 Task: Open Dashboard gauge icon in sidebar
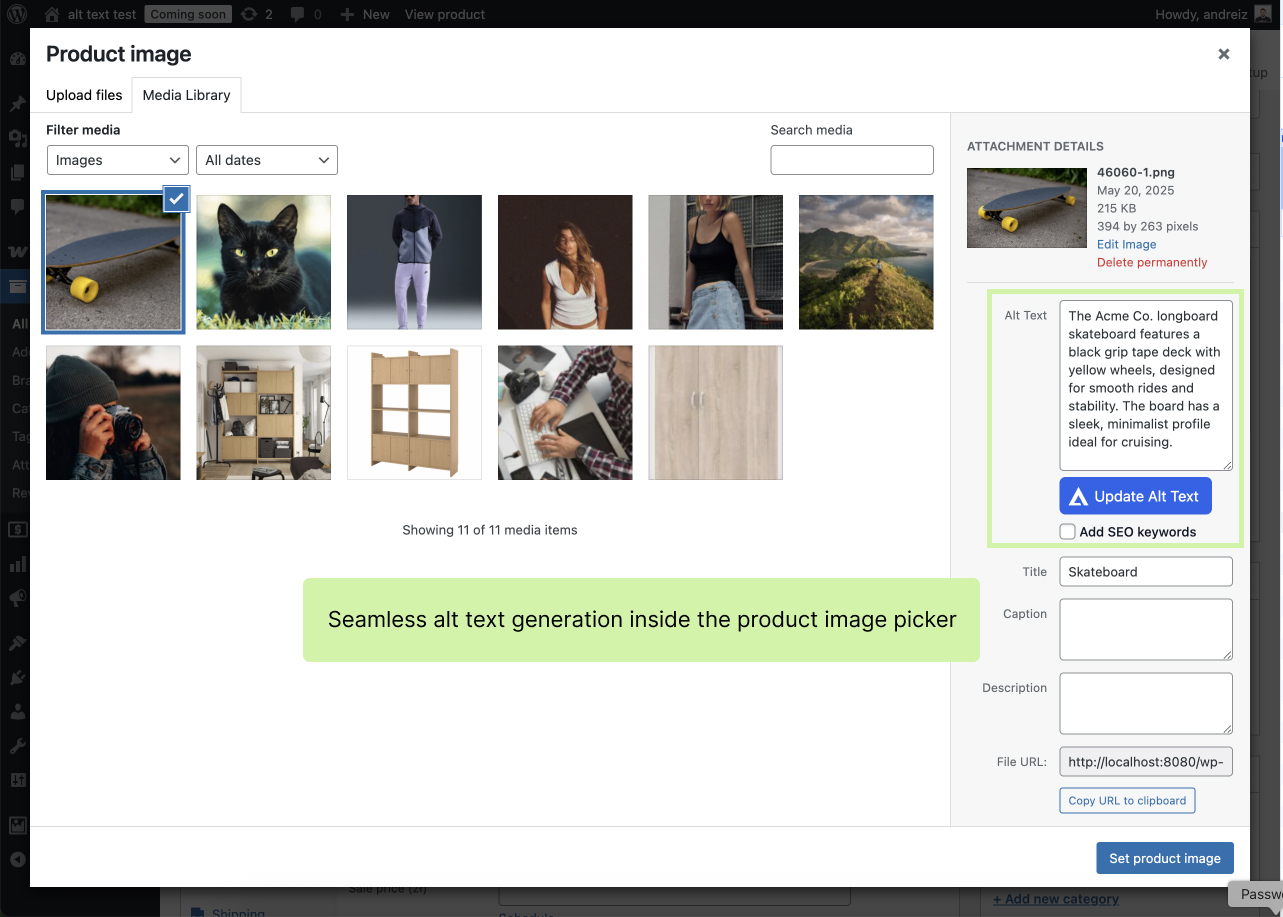coord(17,58)
